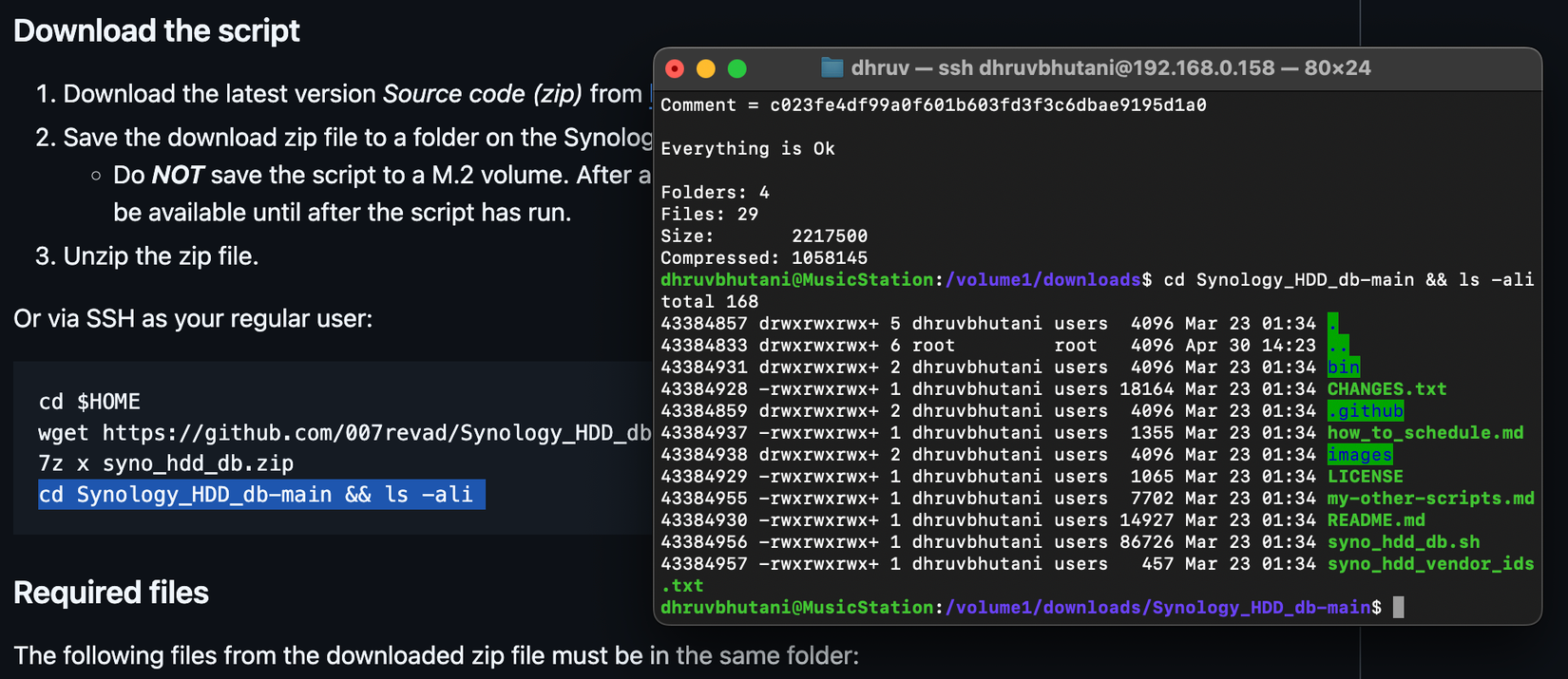Click 'Compressed: 1058145' line in terminal
Viewport: 1568px width, 679px height.
click(x=764, y=257)
